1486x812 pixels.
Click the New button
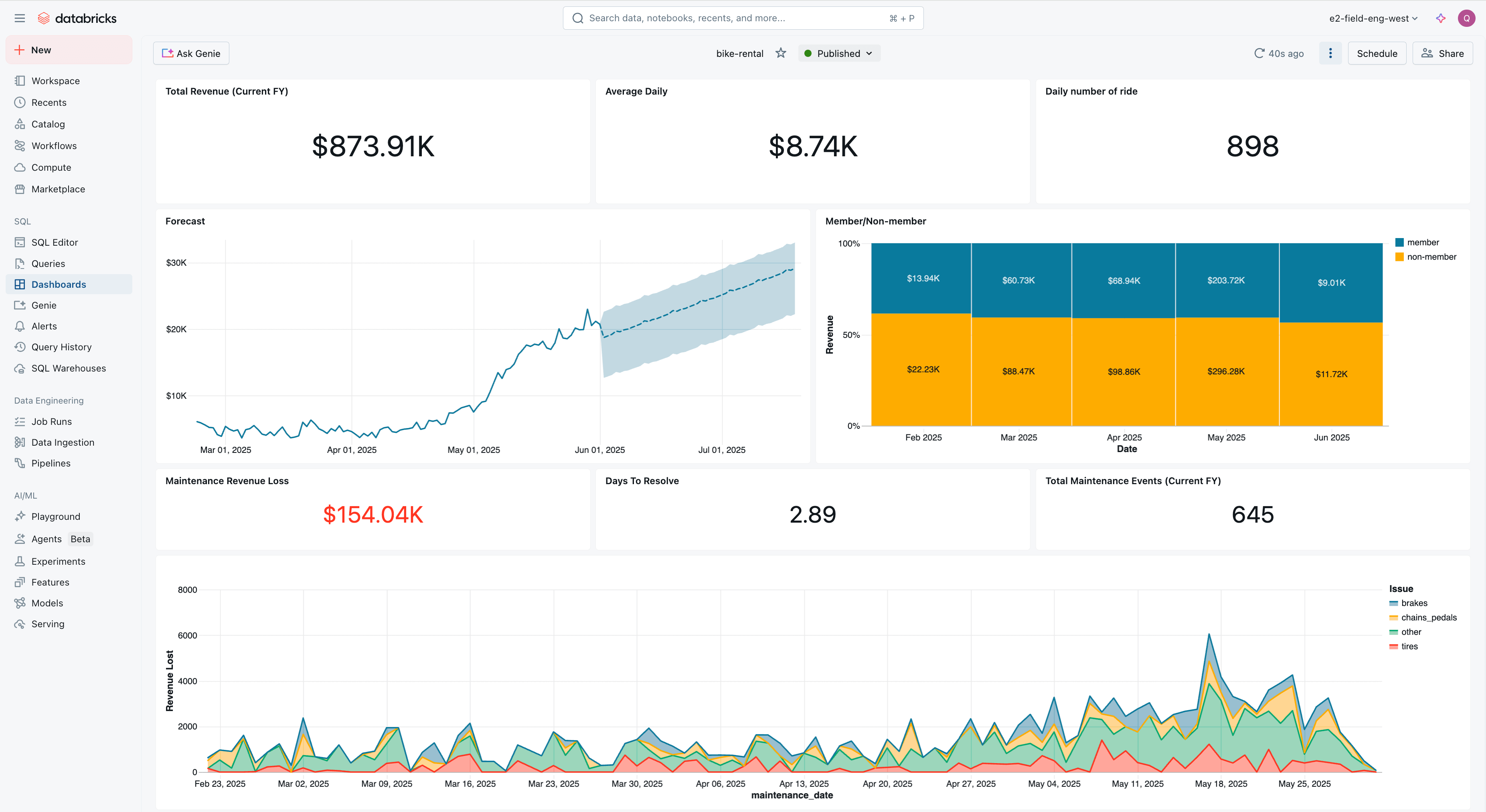pyautogui.click(x=69, y=50)
